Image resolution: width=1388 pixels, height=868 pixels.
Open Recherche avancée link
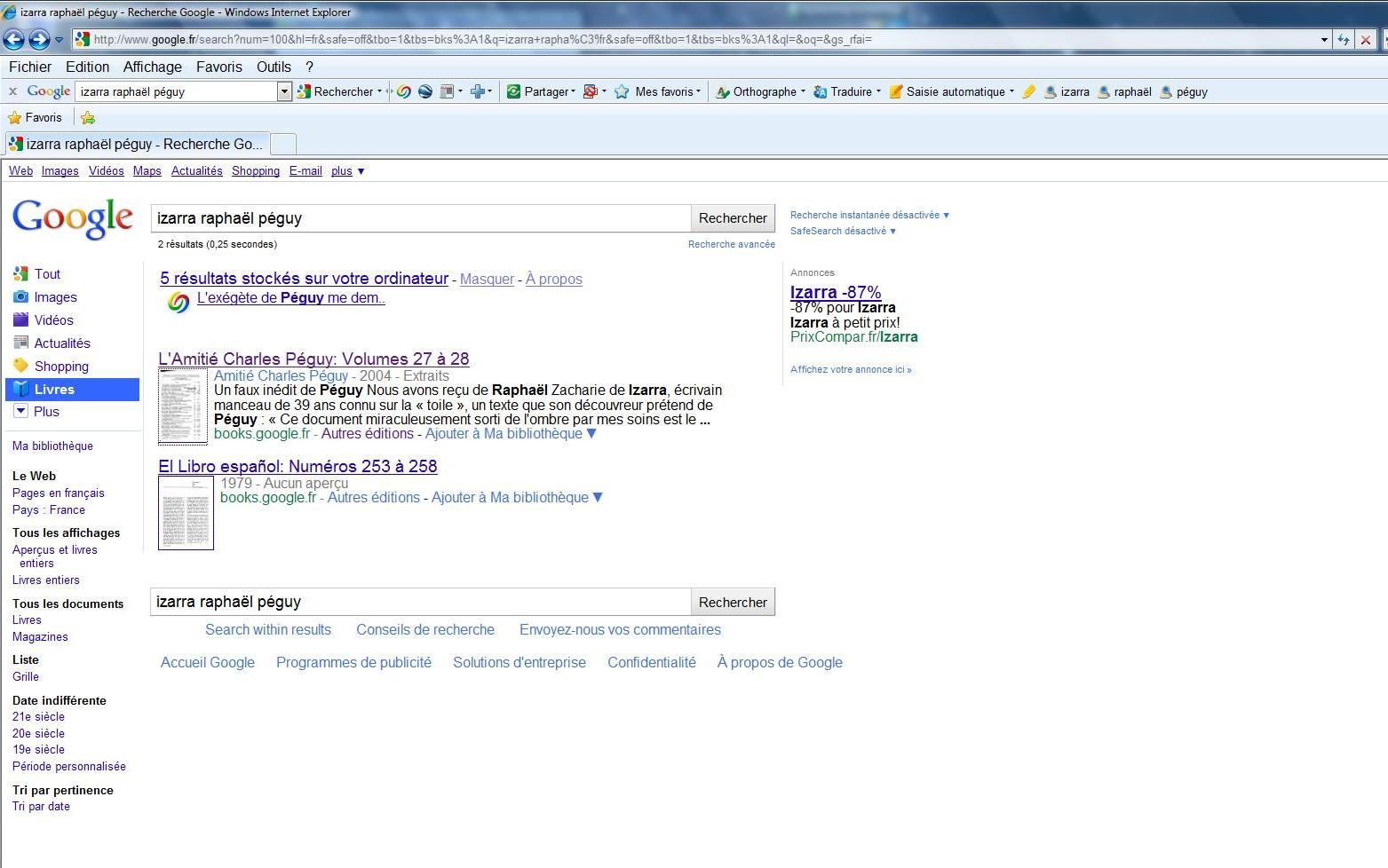click(x=731, y=244)
